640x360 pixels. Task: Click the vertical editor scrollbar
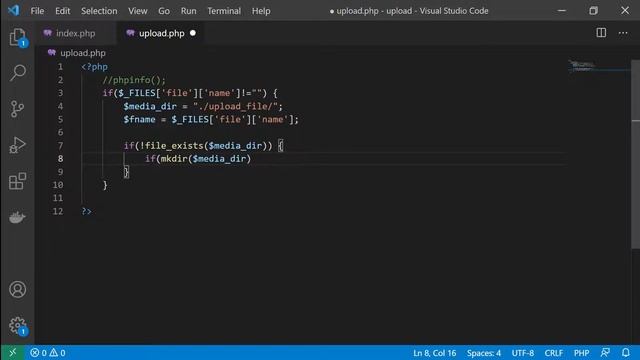coord(636,154)
